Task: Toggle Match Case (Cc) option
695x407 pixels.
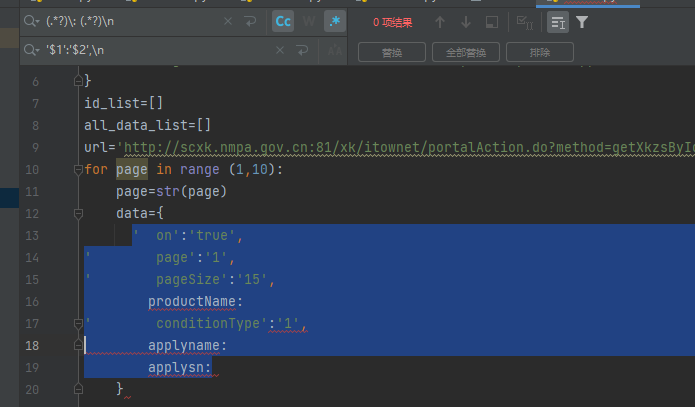Action: (283, 21)
